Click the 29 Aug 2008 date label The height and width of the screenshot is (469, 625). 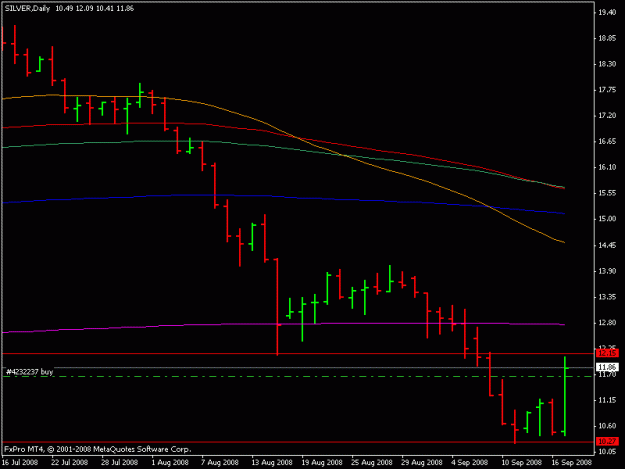click(x=422, y=462)
